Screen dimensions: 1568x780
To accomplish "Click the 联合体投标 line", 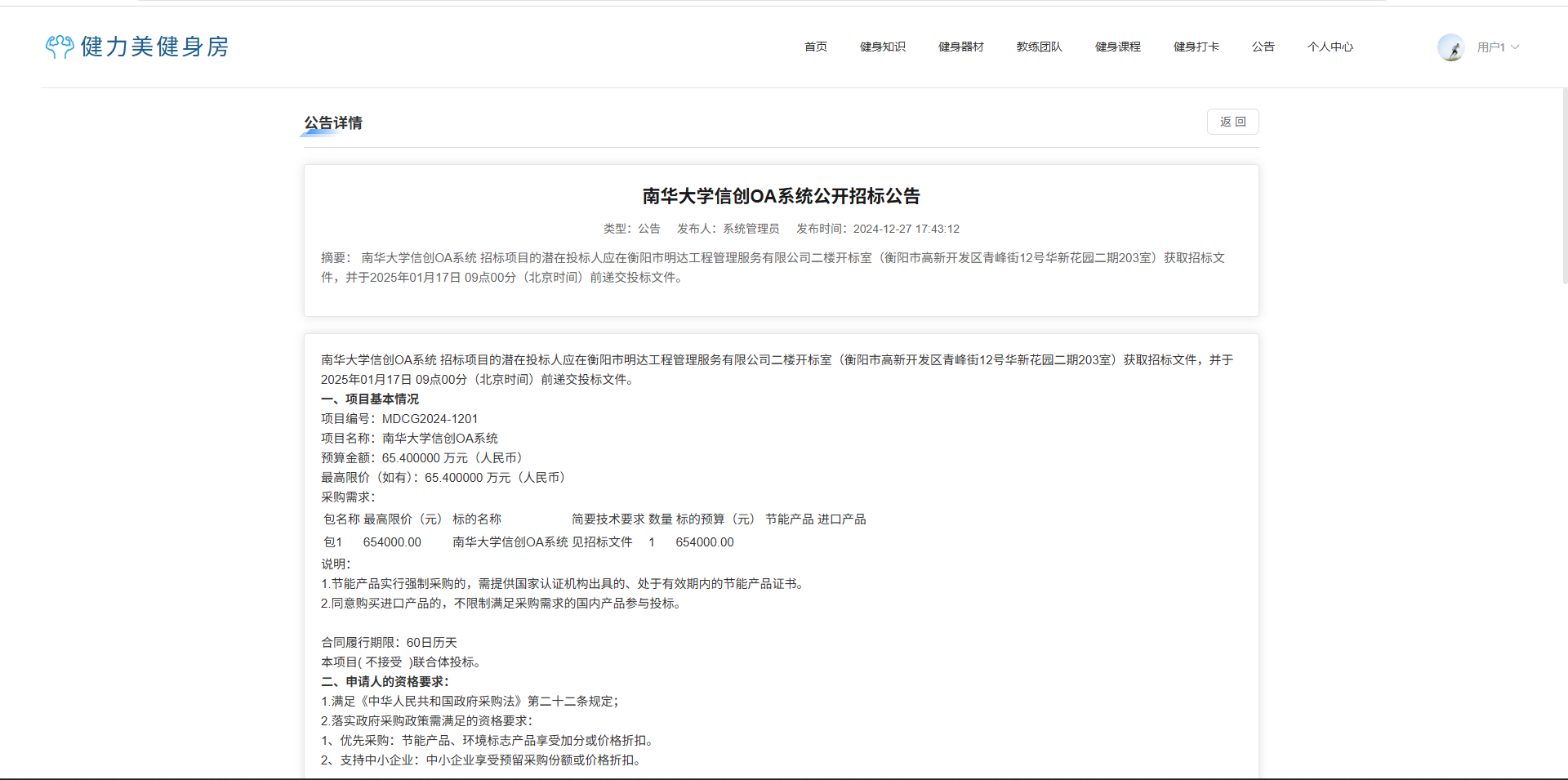I will pyautogui.click(x=402, y=662).
